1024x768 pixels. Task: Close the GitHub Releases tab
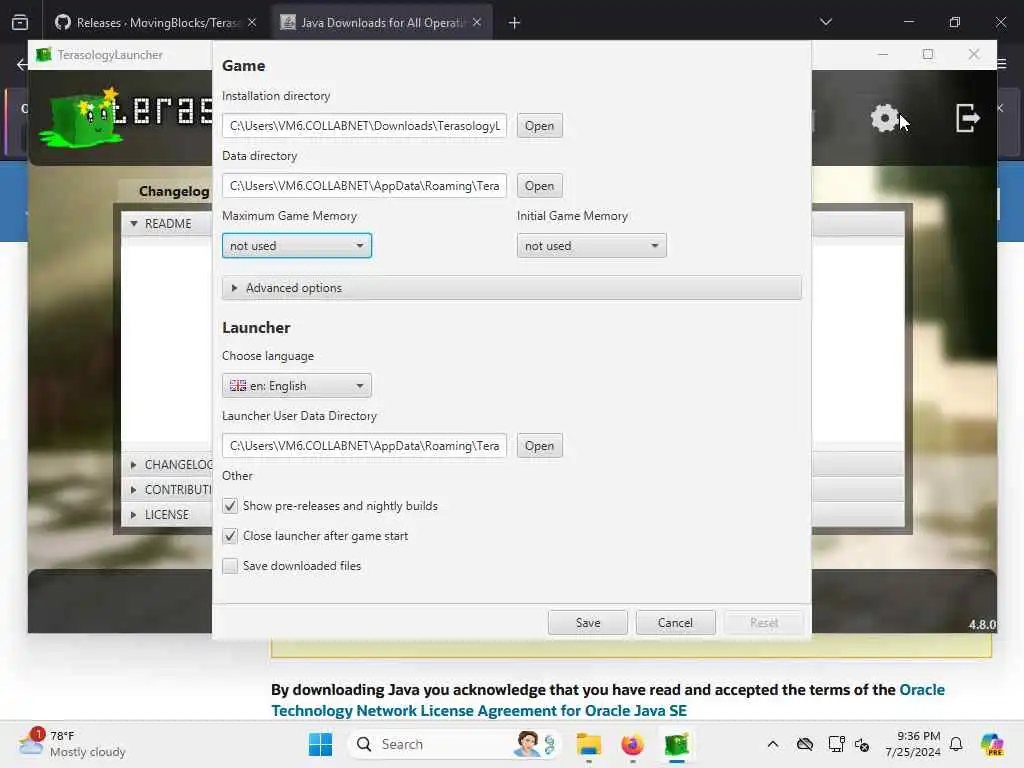[252, 23]
